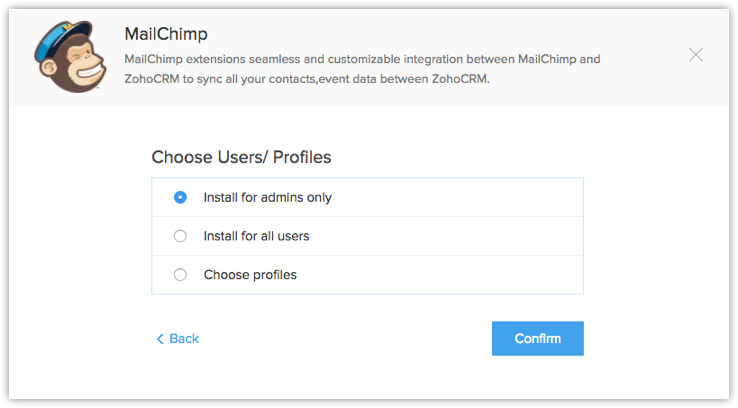
Task: Click the 'Install for admins only' label text
Action: coord(267,197)
